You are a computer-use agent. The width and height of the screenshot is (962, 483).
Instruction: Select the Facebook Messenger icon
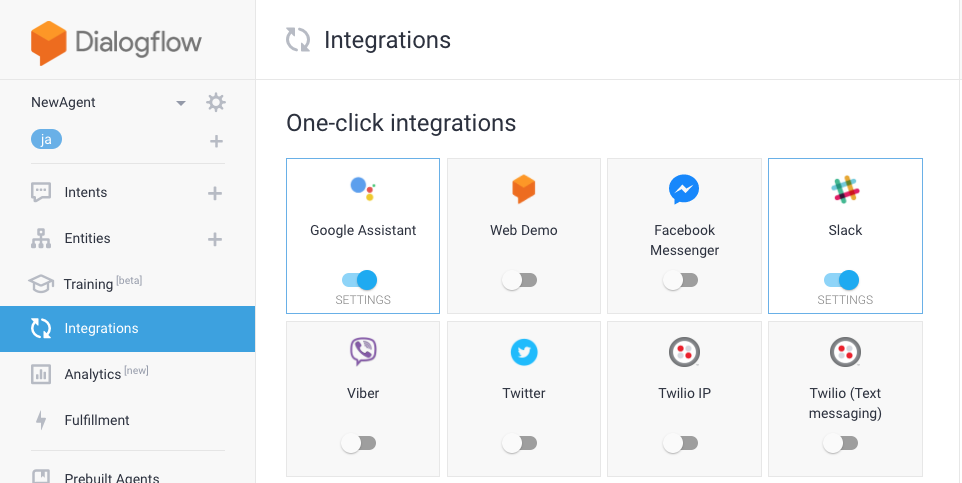point(684,190)
